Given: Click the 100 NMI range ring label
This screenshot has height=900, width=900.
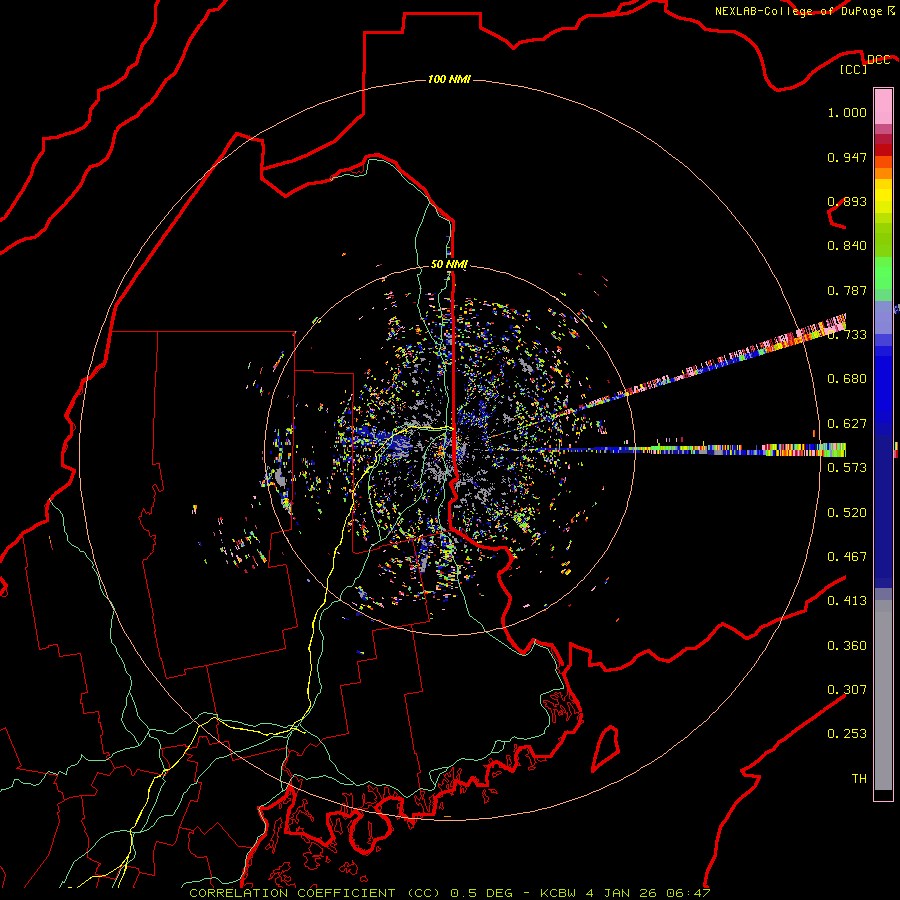Looking at the screenshot, I should click(x=449, y=79).
